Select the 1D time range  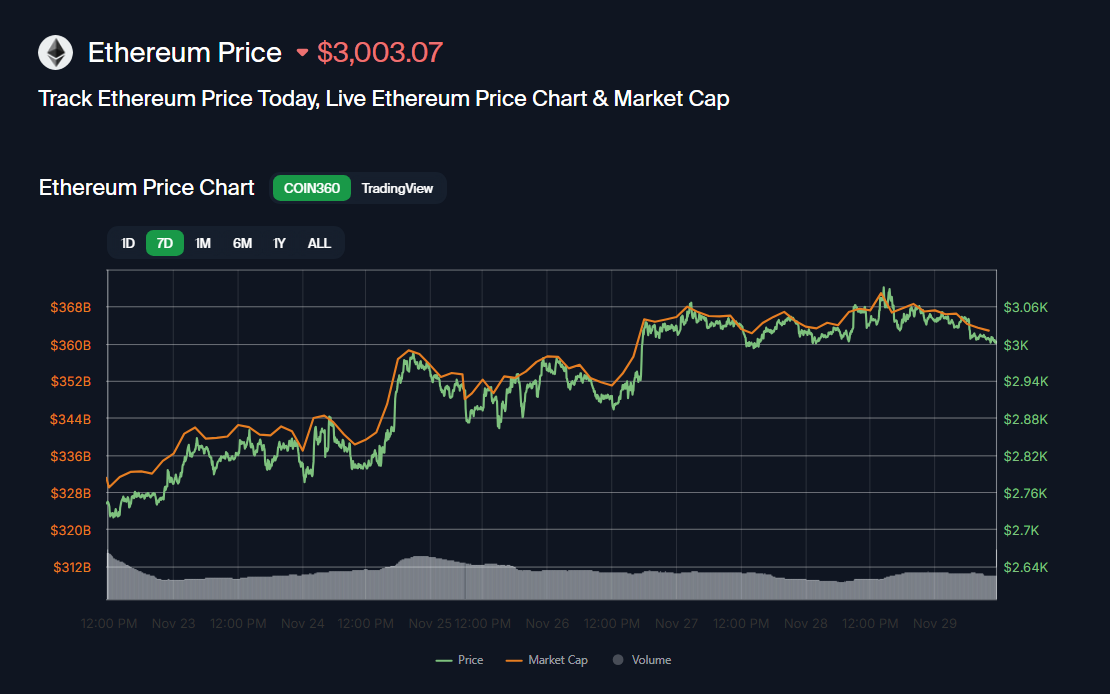tap(127, 242)
